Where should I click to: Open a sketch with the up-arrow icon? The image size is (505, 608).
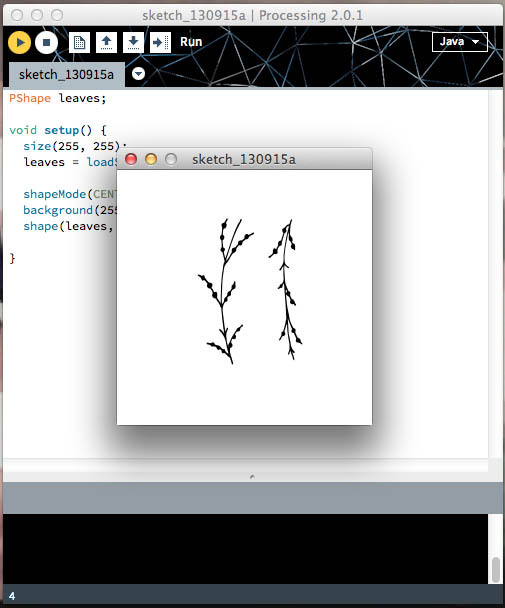[x=106, y=42]
